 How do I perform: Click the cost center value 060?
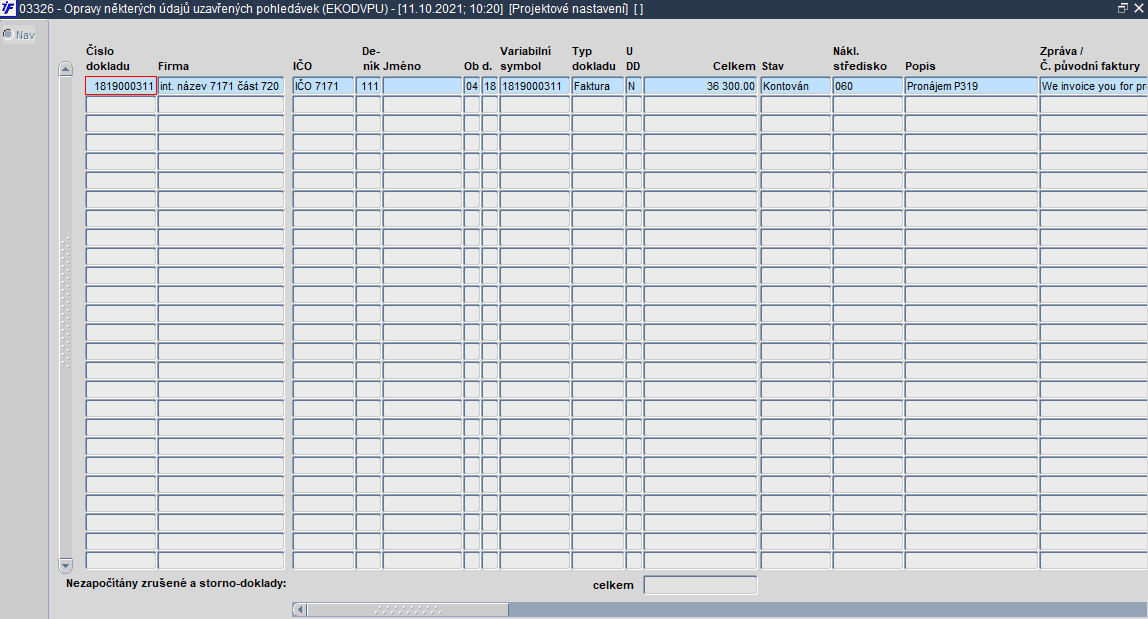point(867,86)
